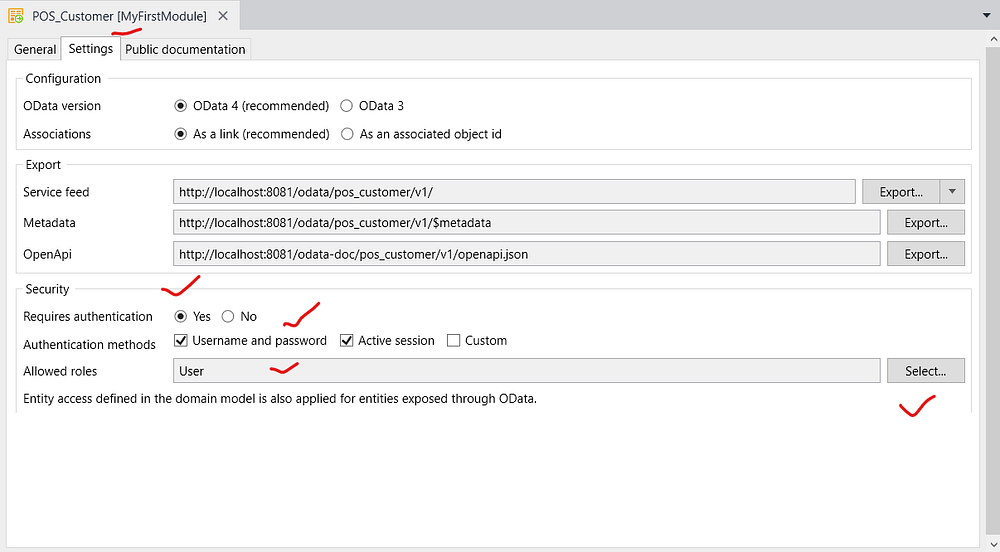Toggle Username and password checkbox
Viewport: 1000px width, 552px height.
click(181, 341)
